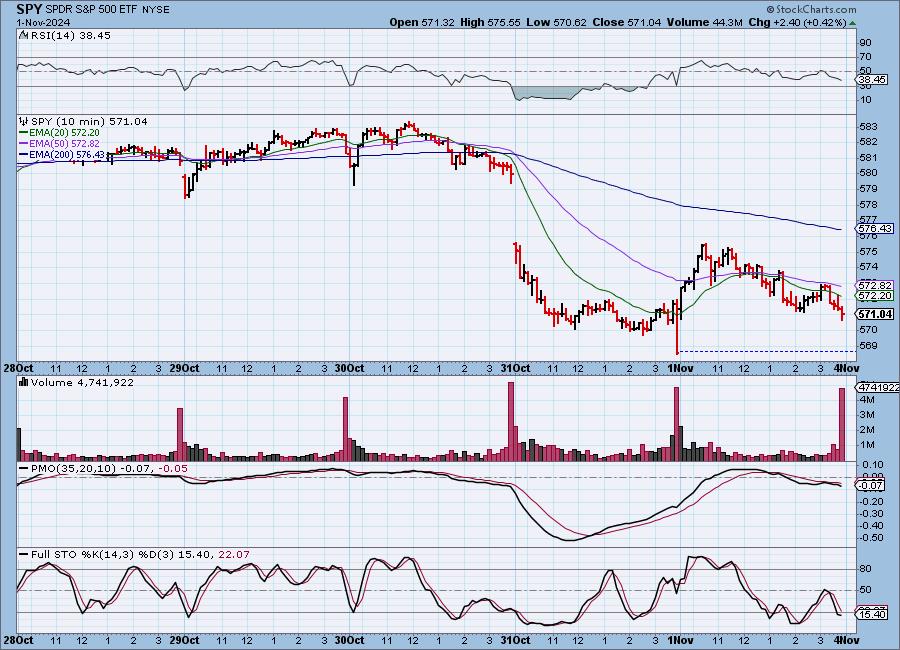900x650 pixels.
Task: Select the green EMA(20) legend line marker
Action: pyautogui.click(x=24, y=133)
